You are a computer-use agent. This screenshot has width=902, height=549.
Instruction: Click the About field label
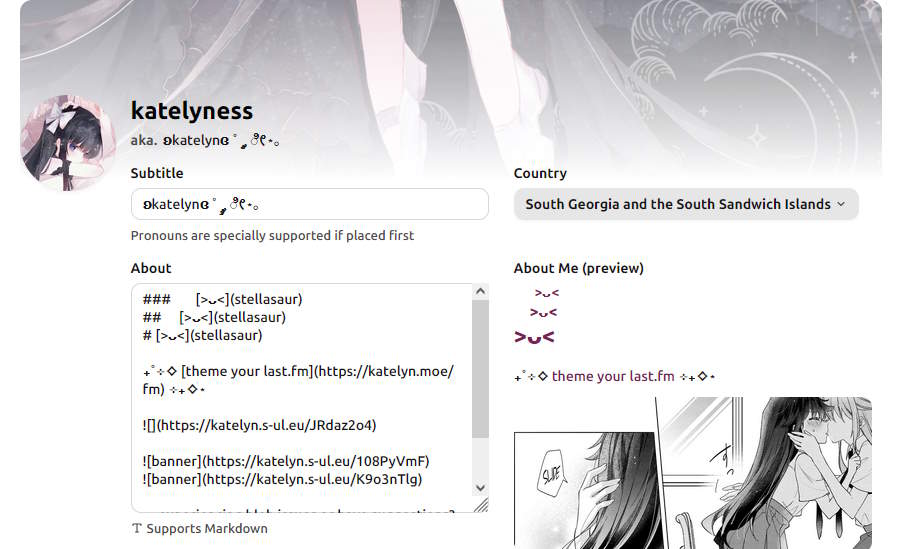(151, 268)
